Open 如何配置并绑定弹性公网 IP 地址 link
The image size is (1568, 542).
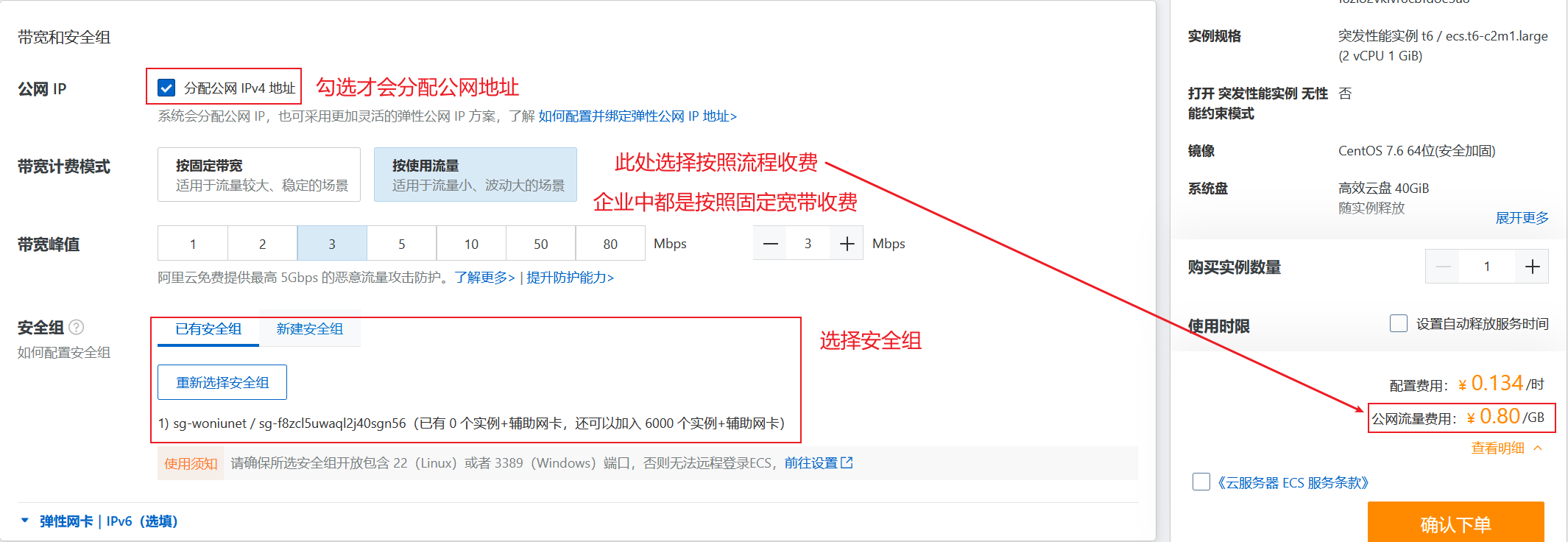638,116
